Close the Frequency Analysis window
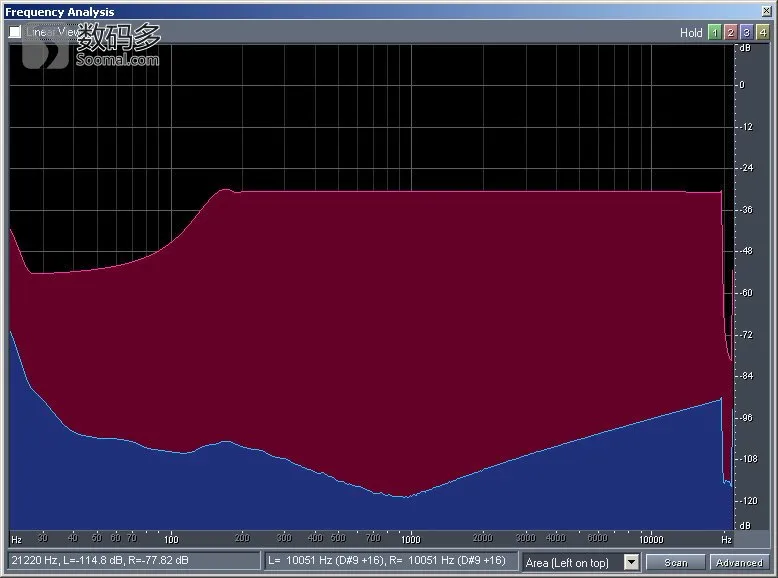Image resolution: width=778 pixels, height=578 pixels. [x=766, y=11]
